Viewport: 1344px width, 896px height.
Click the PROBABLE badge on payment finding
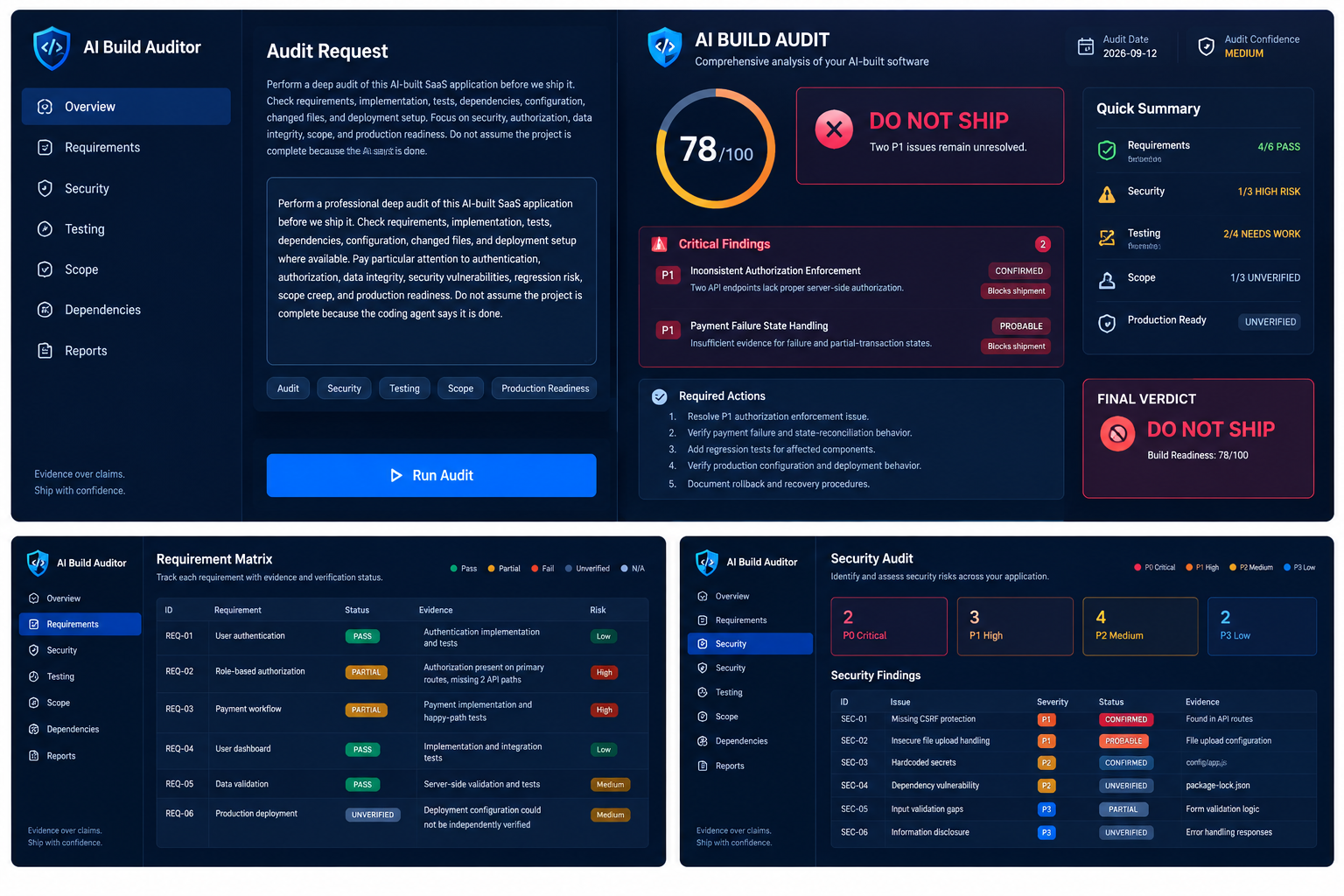point(1021,326)
